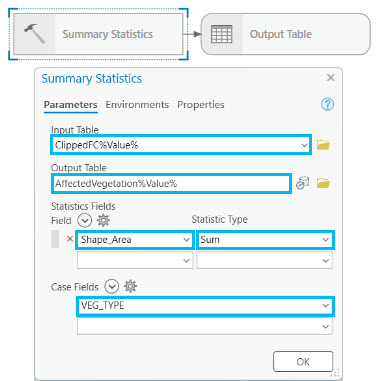The image size is (377, 381).
Task: Open the VEG_TYPE case field dropdown
Action: click(x=325, y=305)
